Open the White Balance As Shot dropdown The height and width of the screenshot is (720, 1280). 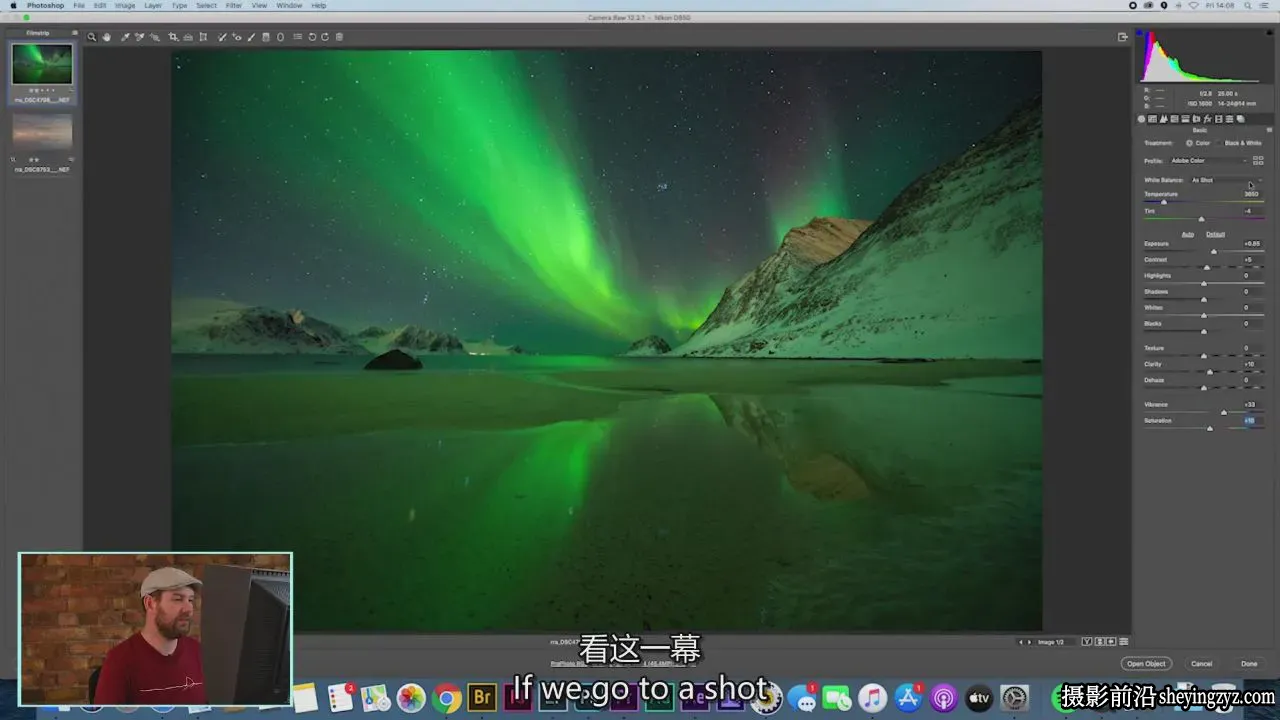pyautogui.click(x=1226, y=180)
